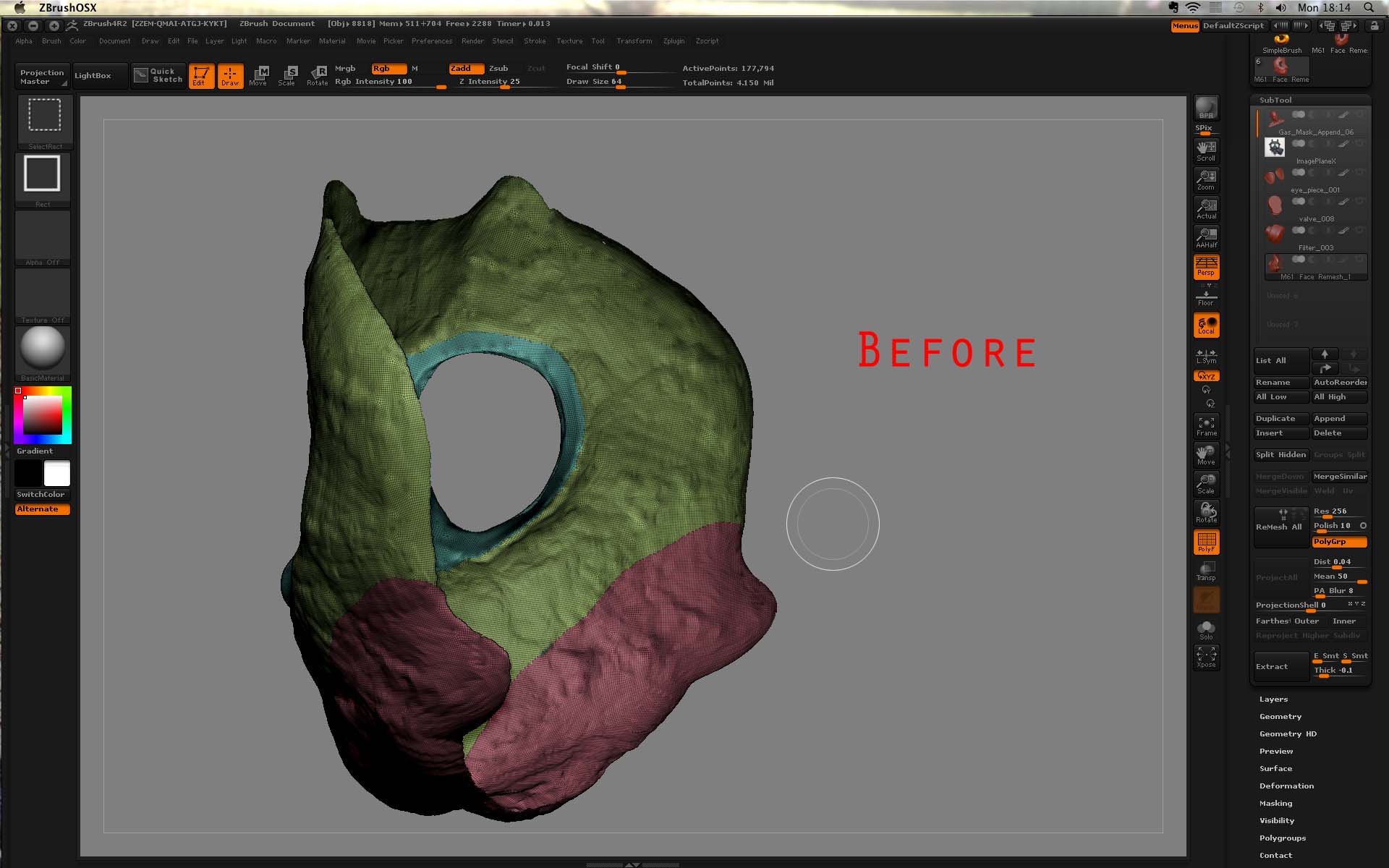The height and width of the screenshot is (868, 1389).
Task: Toggle Persp perspective view off
Action: click(x=1206, y=266)
